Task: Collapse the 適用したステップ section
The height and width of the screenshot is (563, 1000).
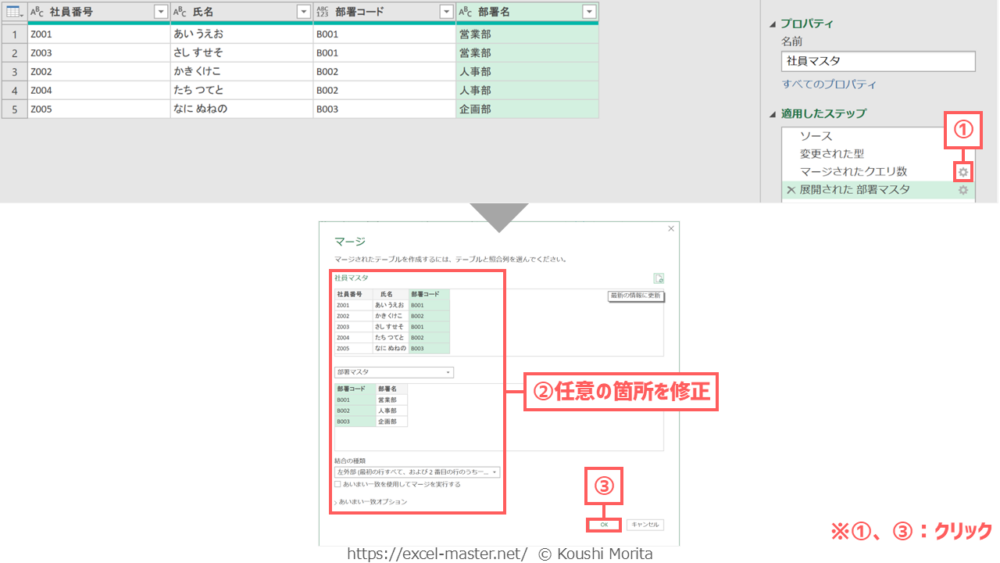Action: coord(773,114)
